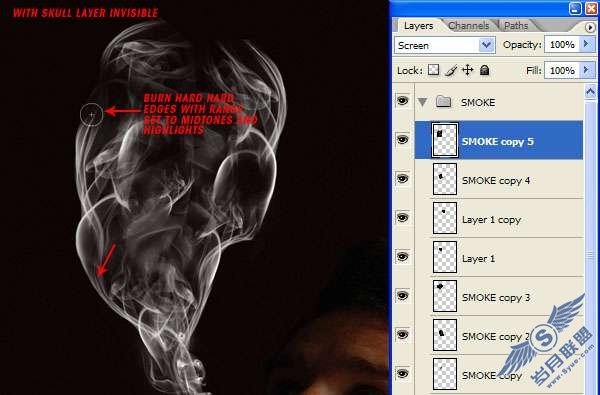Switch to the Paths tab
The height and width of the screenshot is (395, 600).
(516, 26)
